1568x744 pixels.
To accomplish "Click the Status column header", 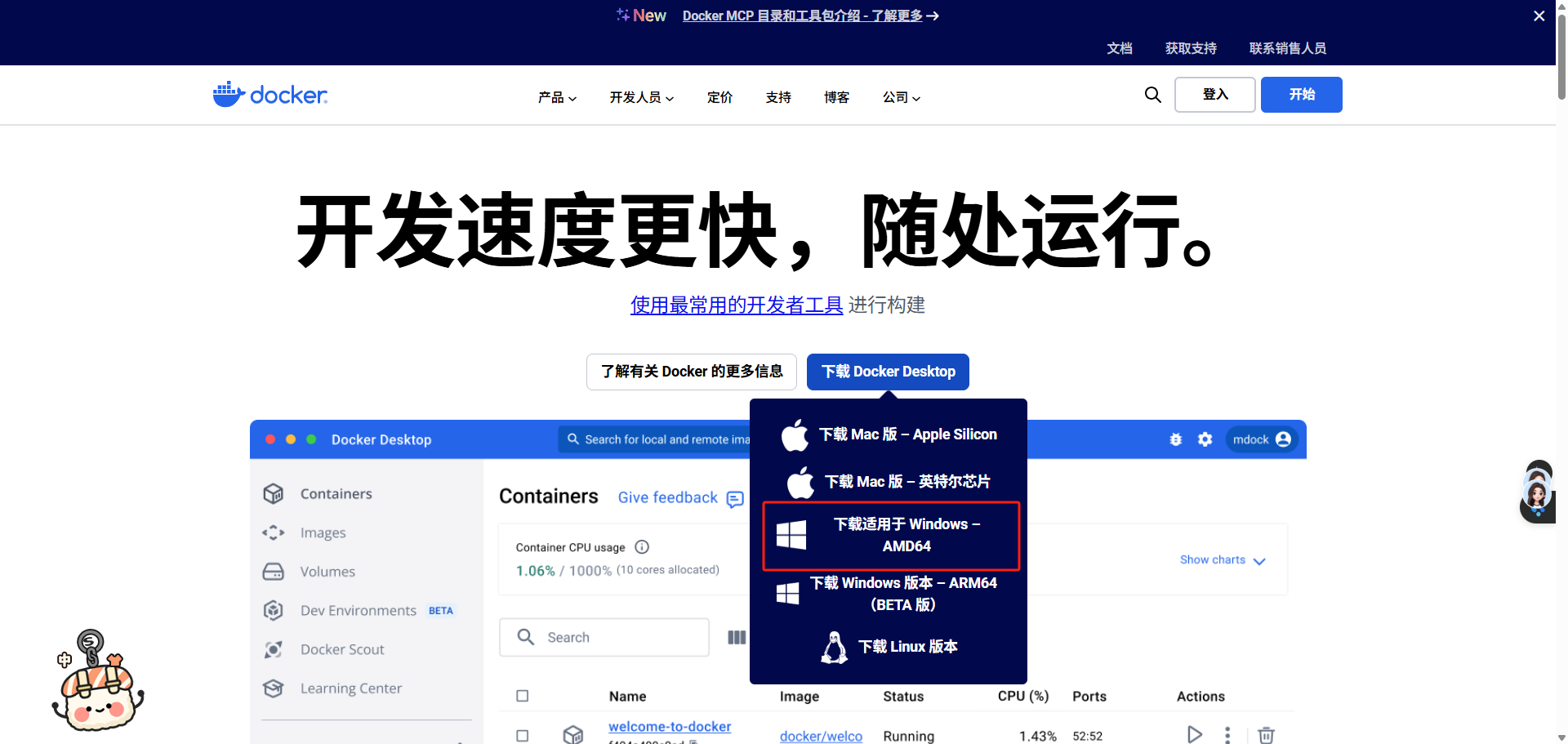I will click(903, 697).
